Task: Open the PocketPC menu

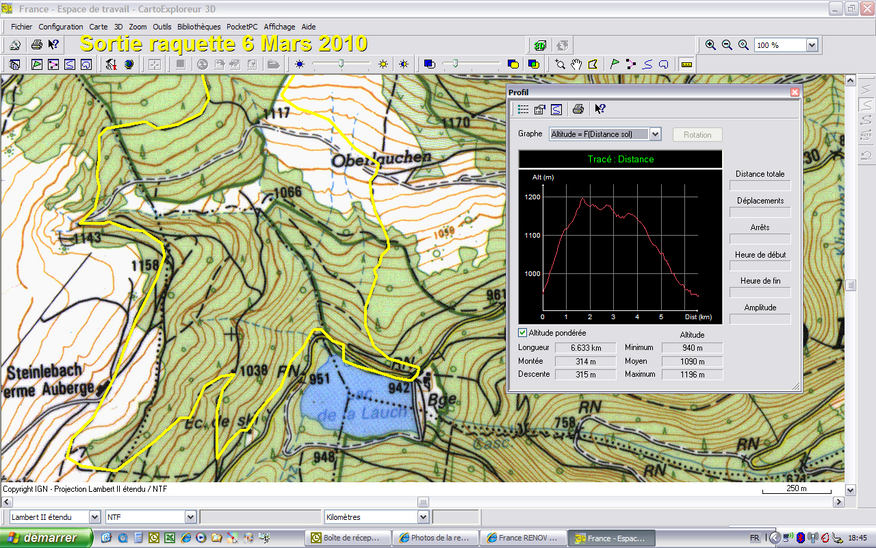Action: click(242, 26)
